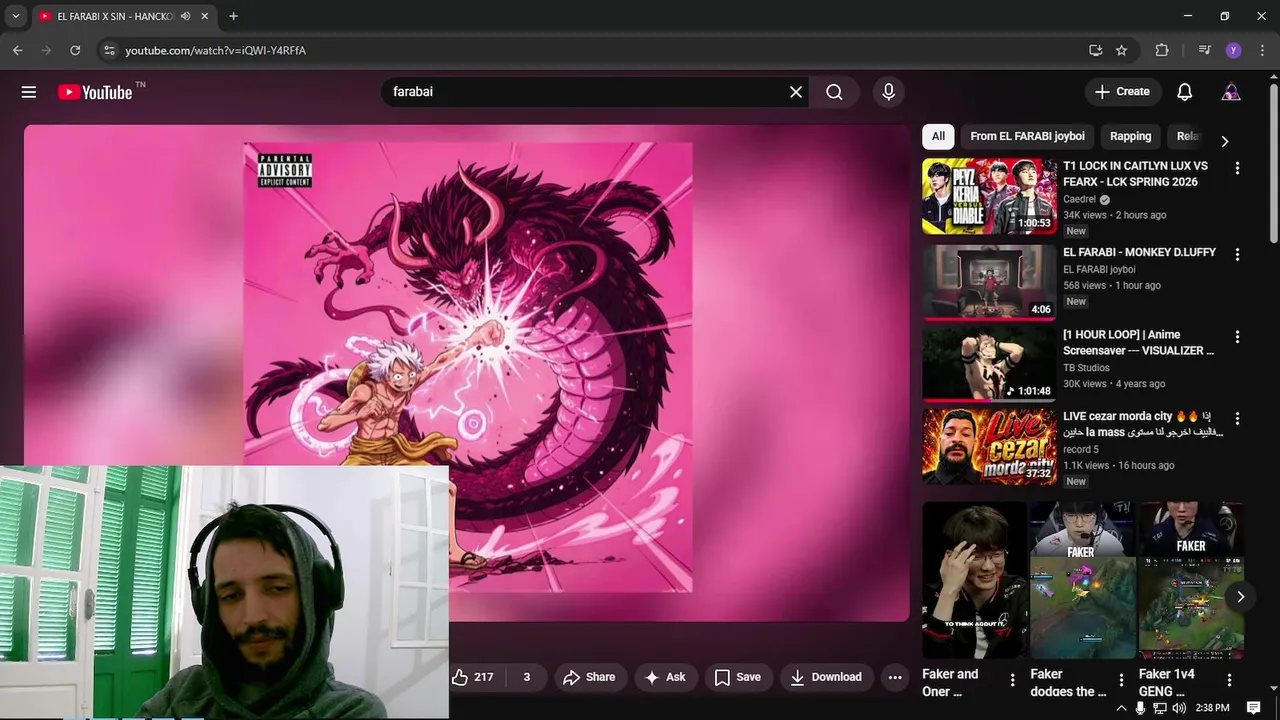The width and height of the screenshot is (1280, 720).
Task: Reload the page
Action: point(75,50)
